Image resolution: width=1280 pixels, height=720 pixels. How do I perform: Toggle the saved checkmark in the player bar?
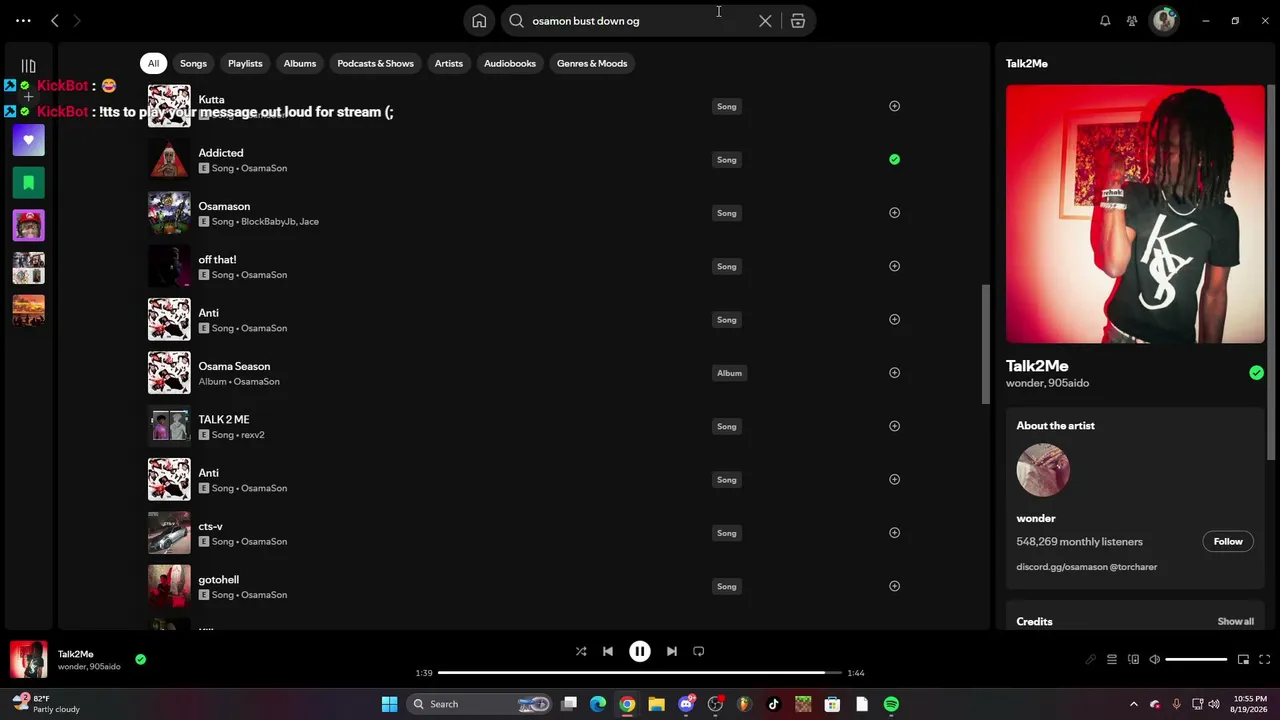[x=140, y=659]
